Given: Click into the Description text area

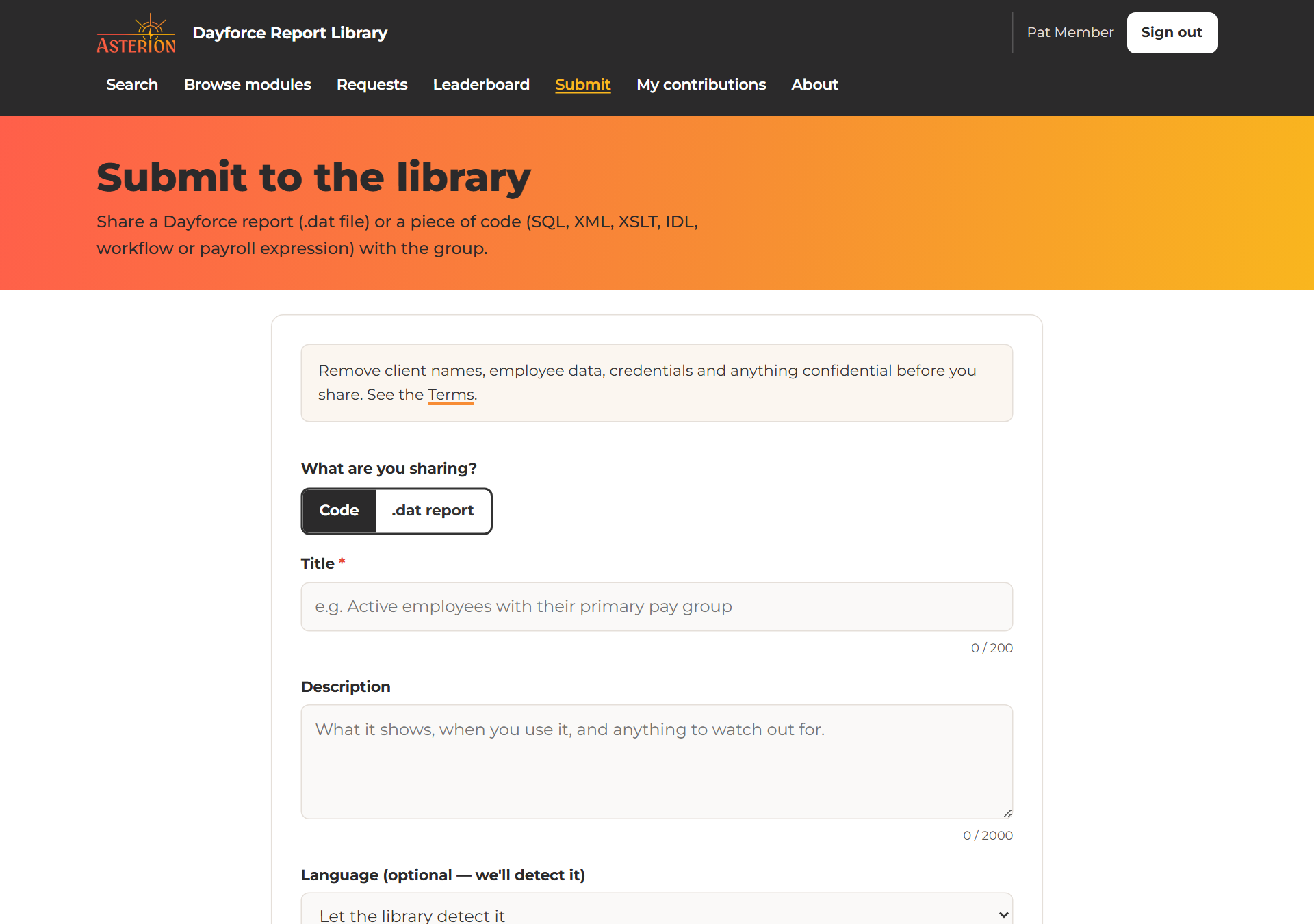Looking at the screenshot, I should 657,762.
